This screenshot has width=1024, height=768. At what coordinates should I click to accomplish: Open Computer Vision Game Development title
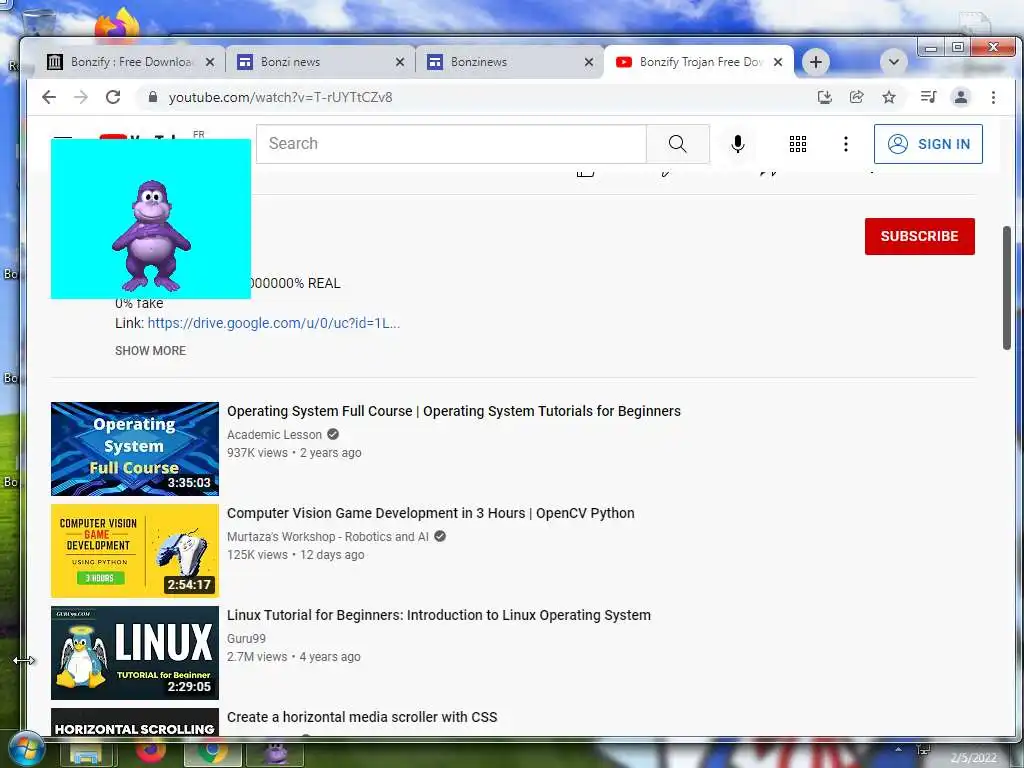[x=431, y=513]
